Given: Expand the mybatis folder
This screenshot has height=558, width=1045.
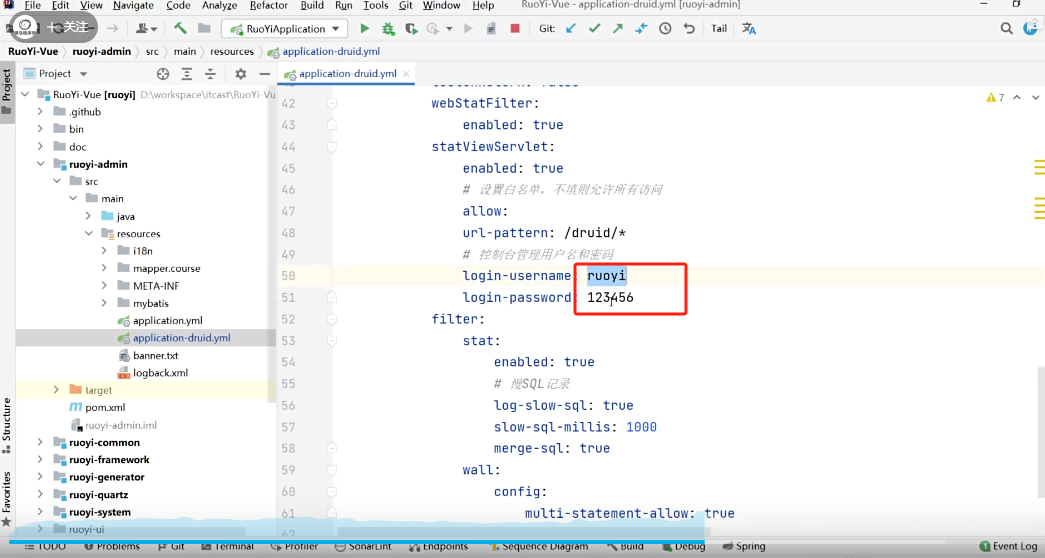Looking at the screenshot, I should coord(104,303).
